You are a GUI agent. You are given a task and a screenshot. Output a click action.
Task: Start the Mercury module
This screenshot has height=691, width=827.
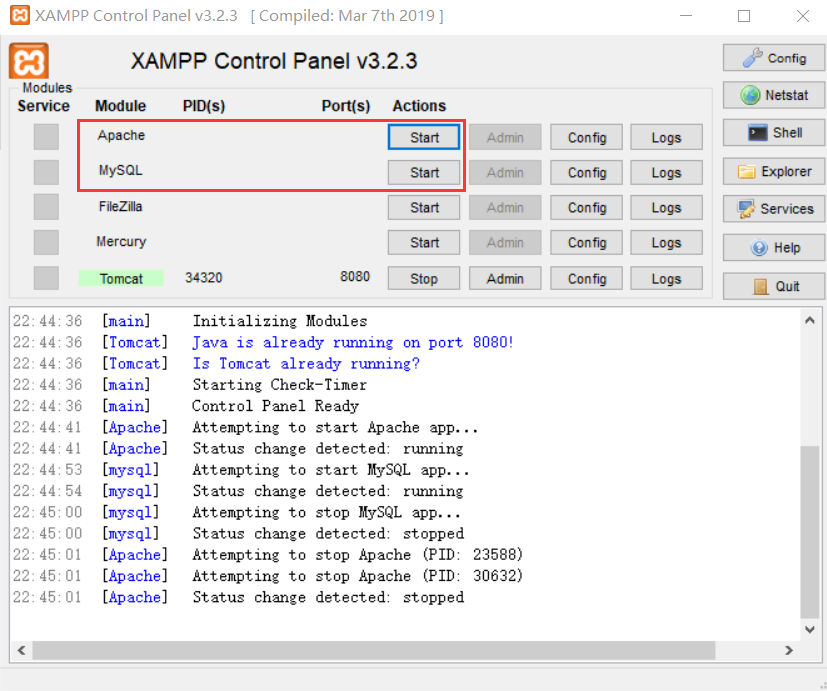pyautogui.click(x=423, y=242)
